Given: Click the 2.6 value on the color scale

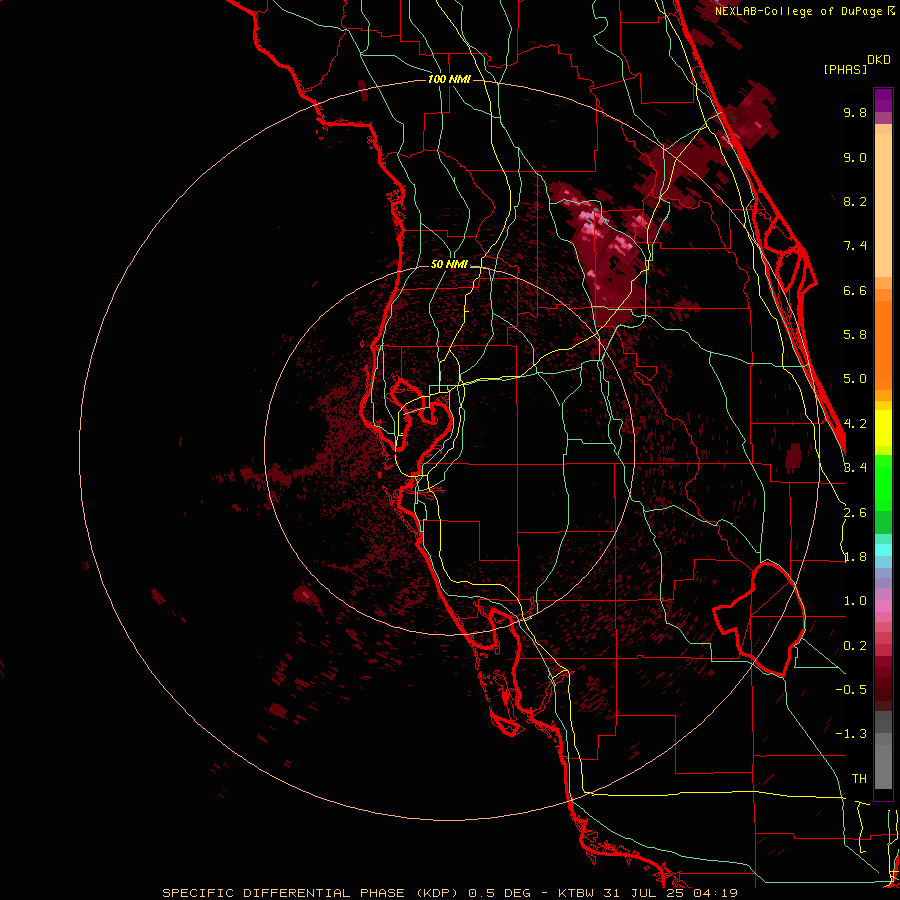Looking at the screenshot, I should pos(855,513).
